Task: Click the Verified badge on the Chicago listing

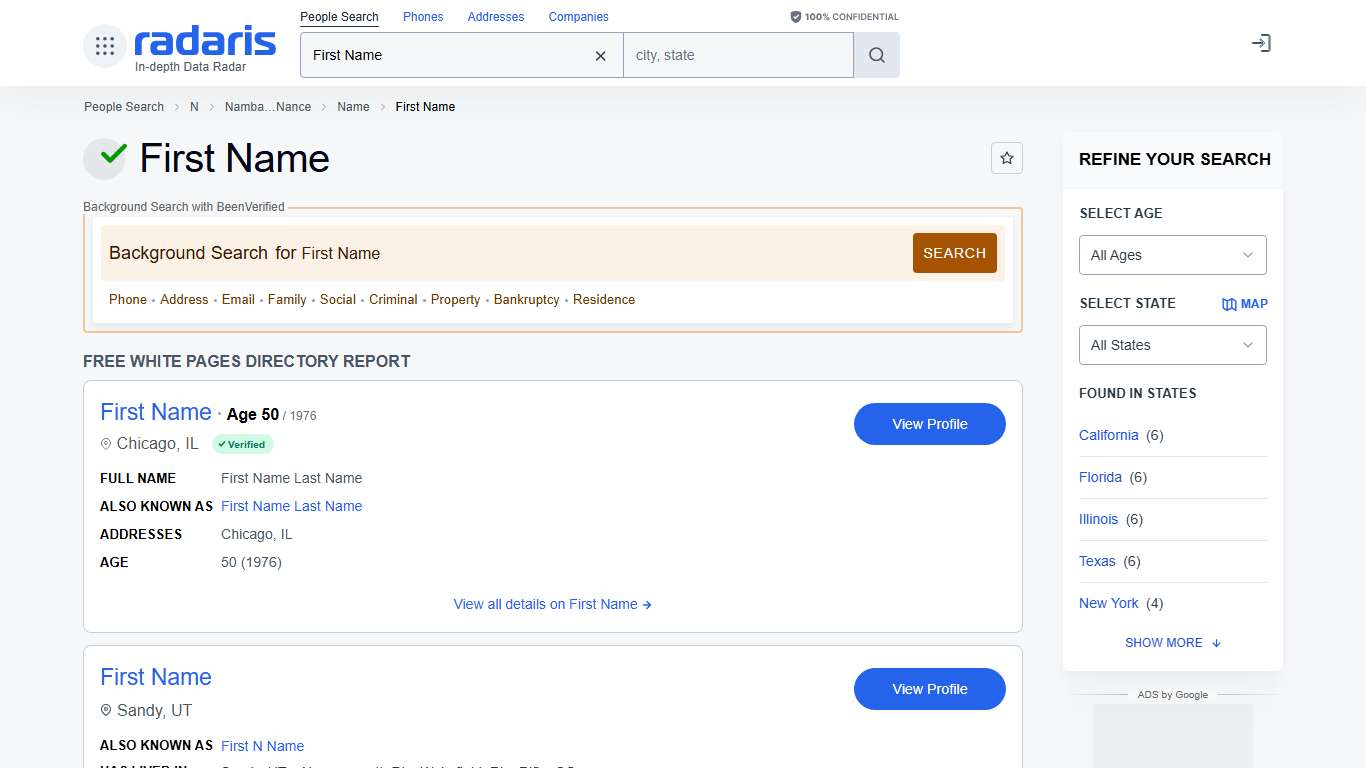Action: point(242,444)
